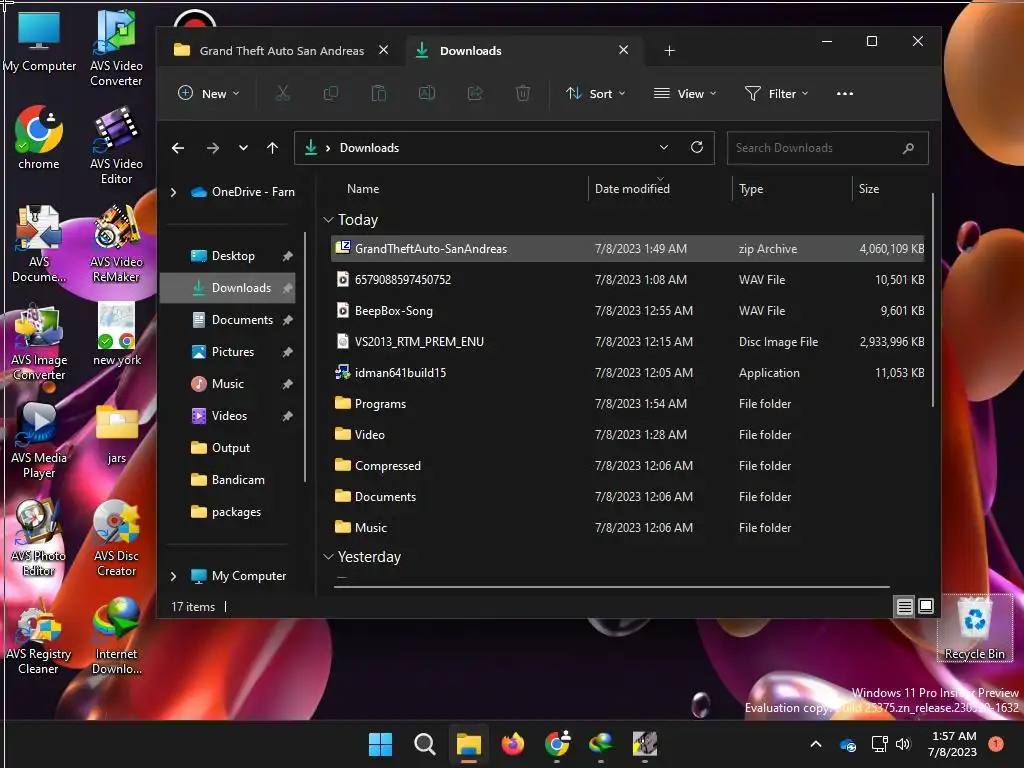Sort by Type column header
The width and height of the screenshot is (1024, 768).
pos(751,189)
